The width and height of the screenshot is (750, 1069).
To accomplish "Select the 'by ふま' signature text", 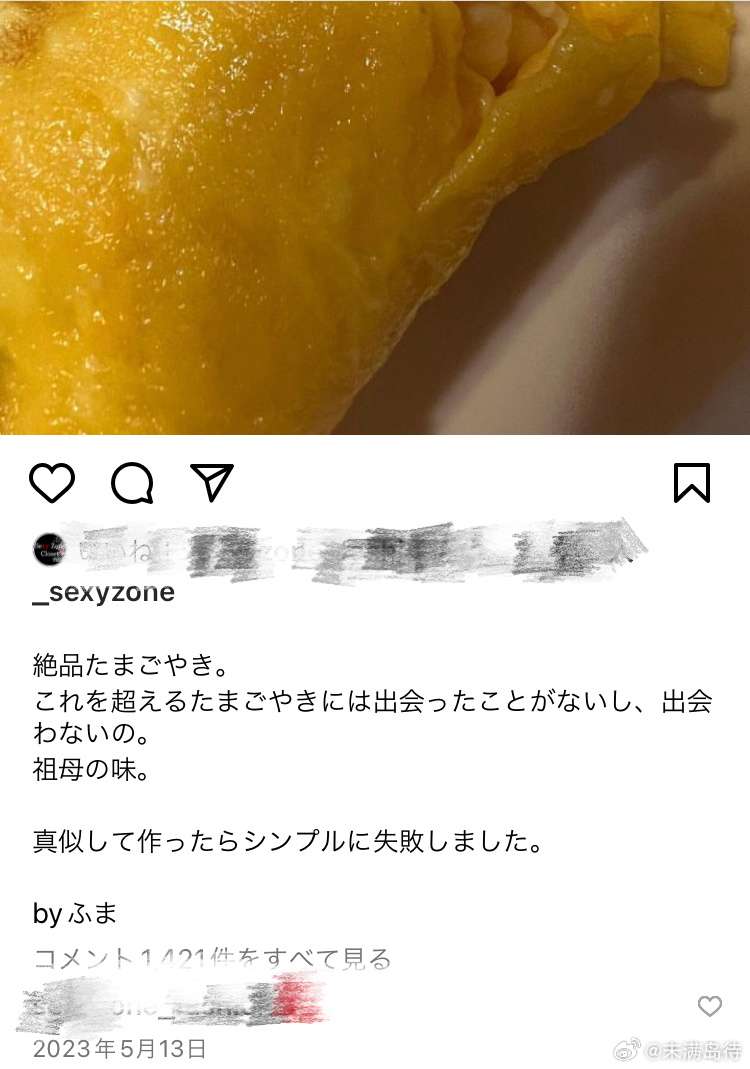I will (75, 913).
